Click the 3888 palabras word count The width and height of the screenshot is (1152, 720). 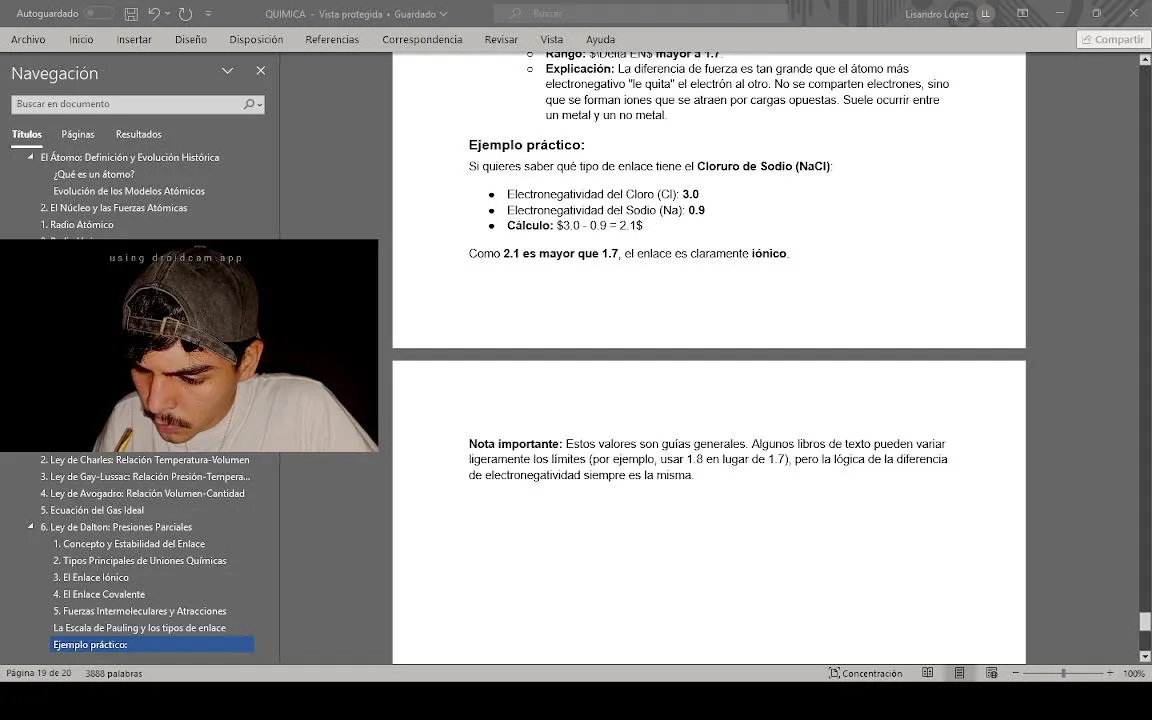[114, 673]
